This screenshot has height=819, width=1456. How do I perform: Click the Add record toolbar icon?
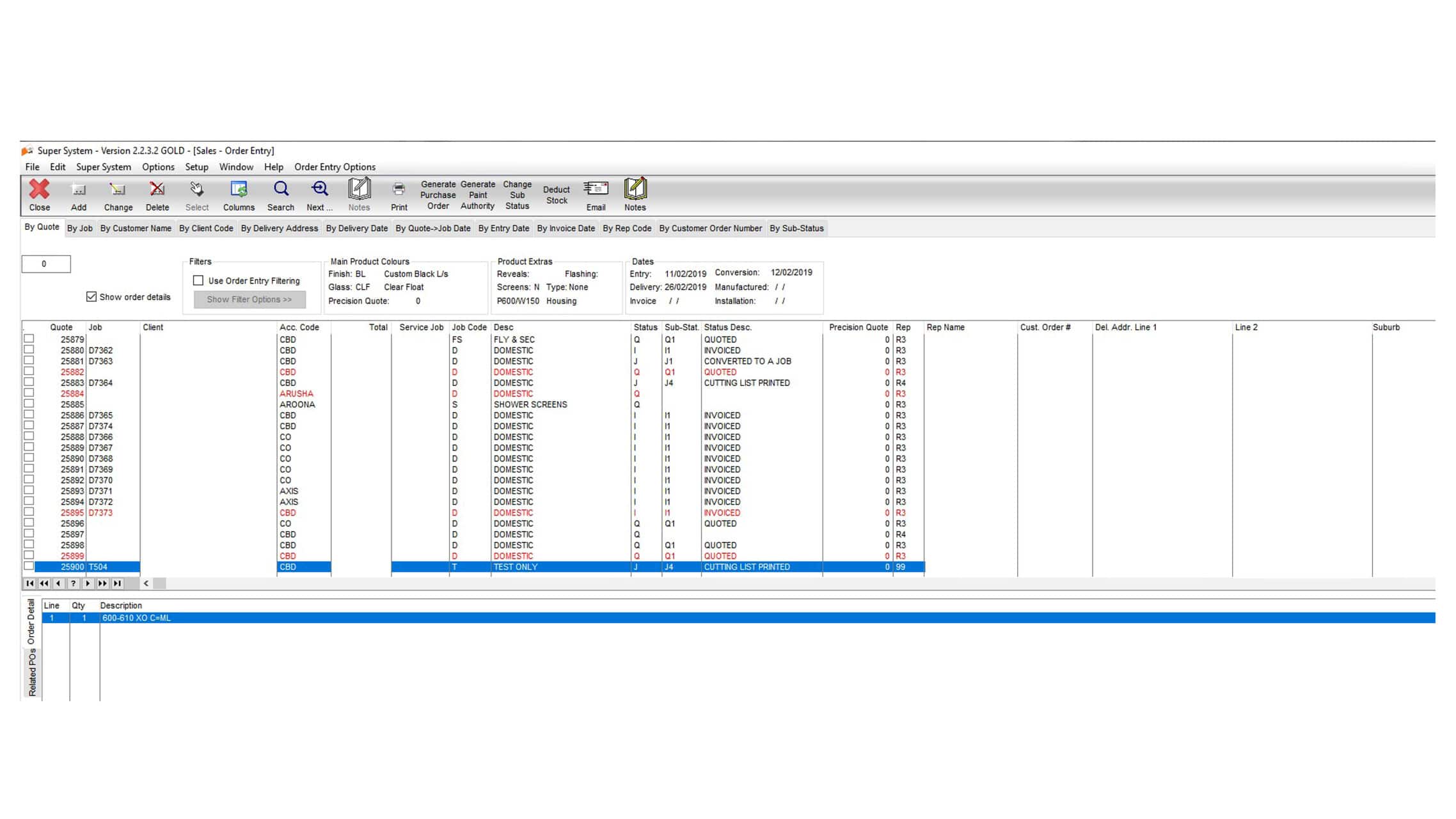pyautogui.click(x=79, y=189)
